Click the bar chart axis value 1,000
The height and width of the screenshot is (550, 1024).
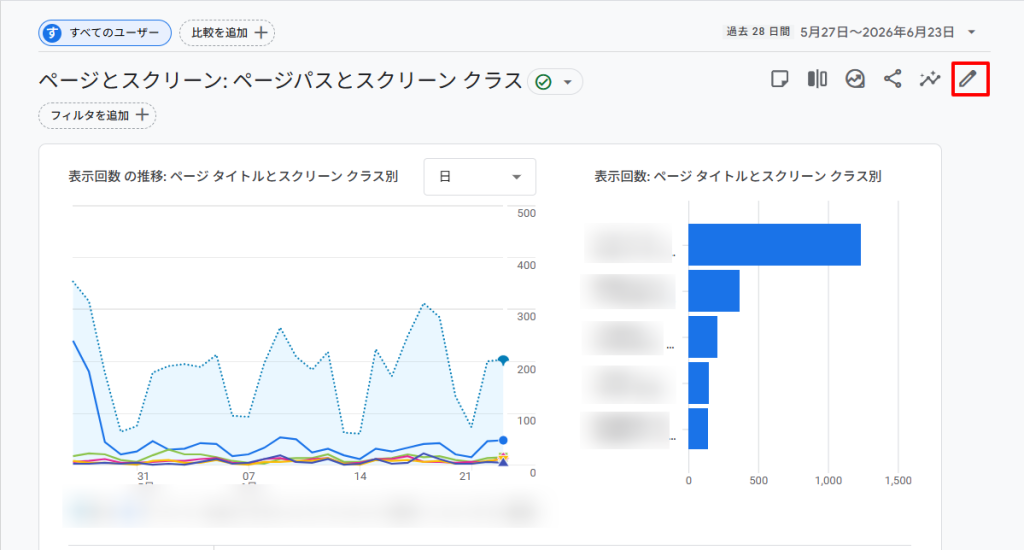(828, 480)
